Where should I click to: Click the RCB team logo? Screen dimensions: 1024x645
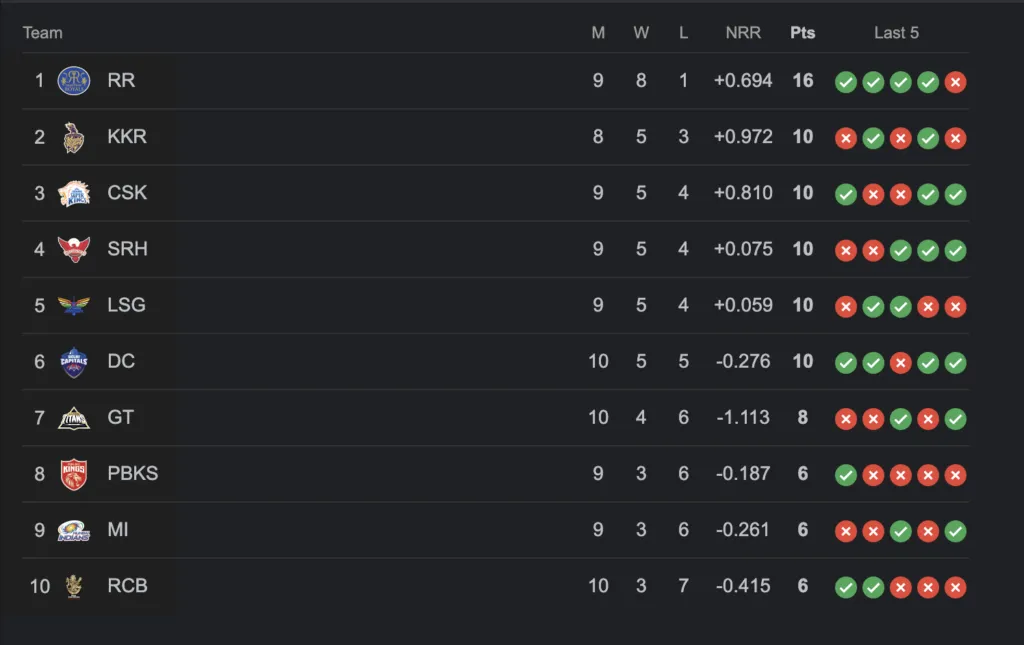click(x=74, y=586)
